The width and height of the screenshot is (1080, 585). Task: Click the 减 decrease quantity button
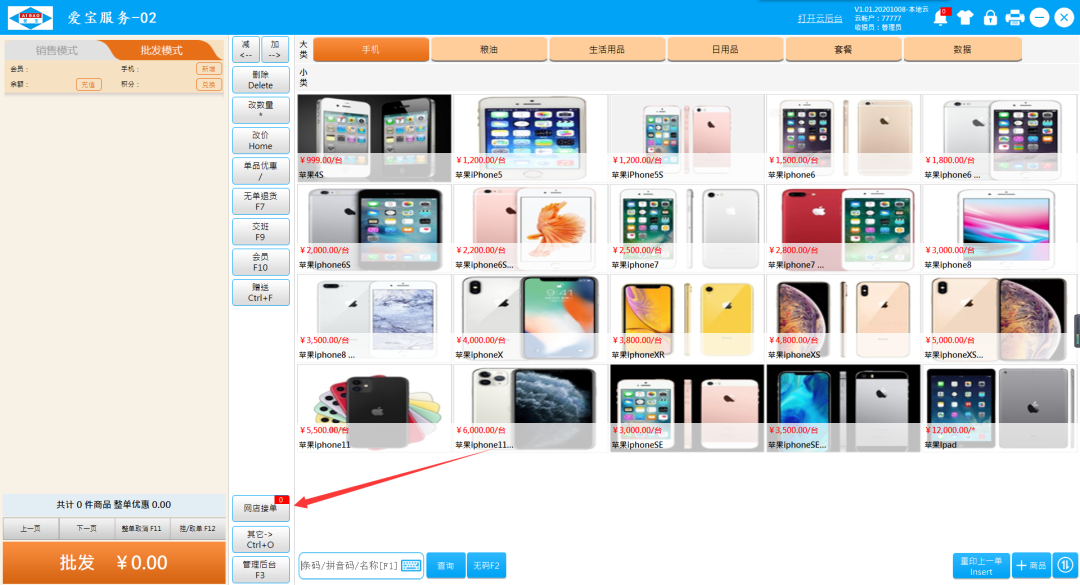pyautogui.click(x=246, y=50)
